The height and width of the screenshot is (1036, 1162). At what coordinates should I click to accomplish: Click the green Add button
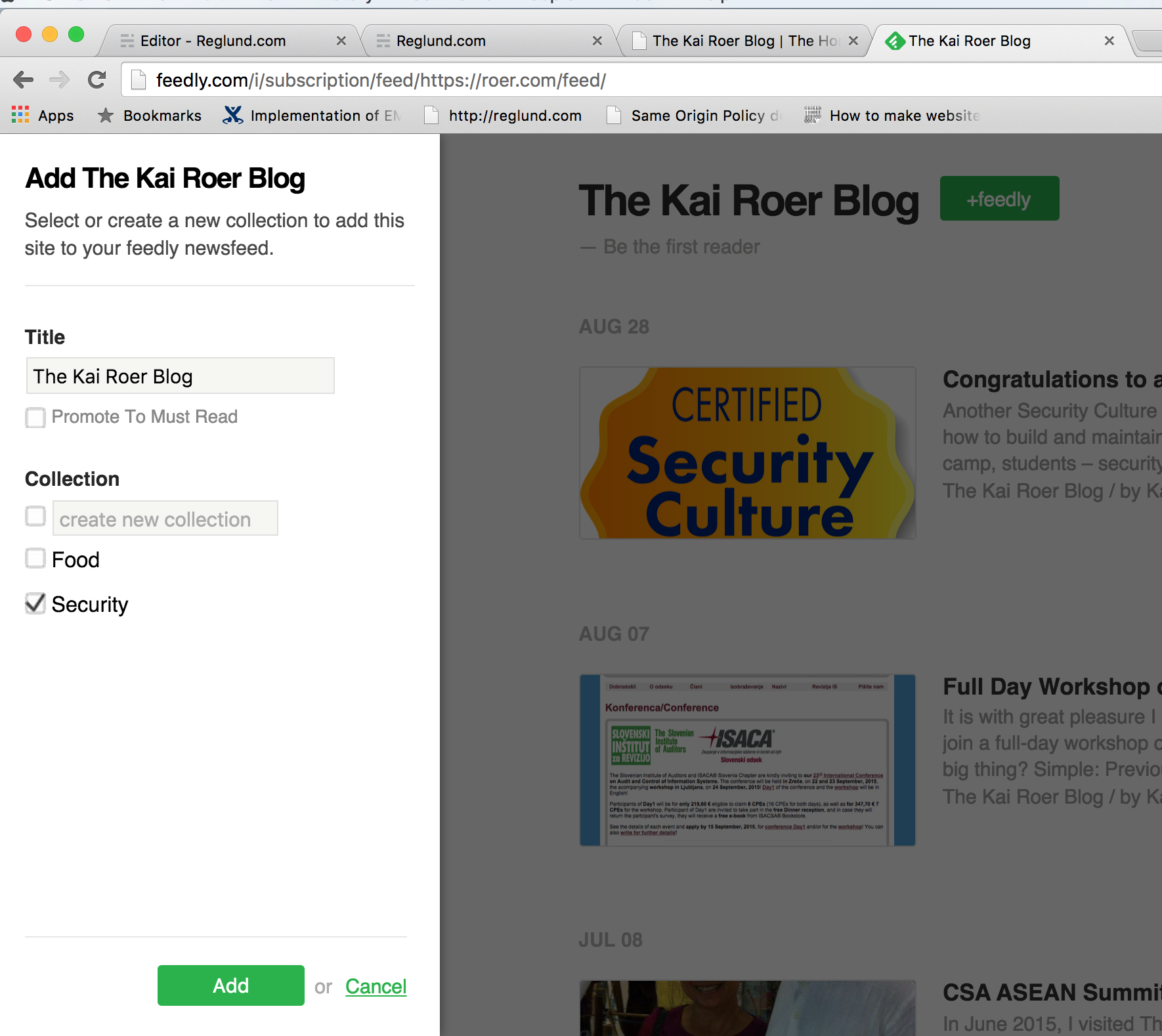(231, 985)
